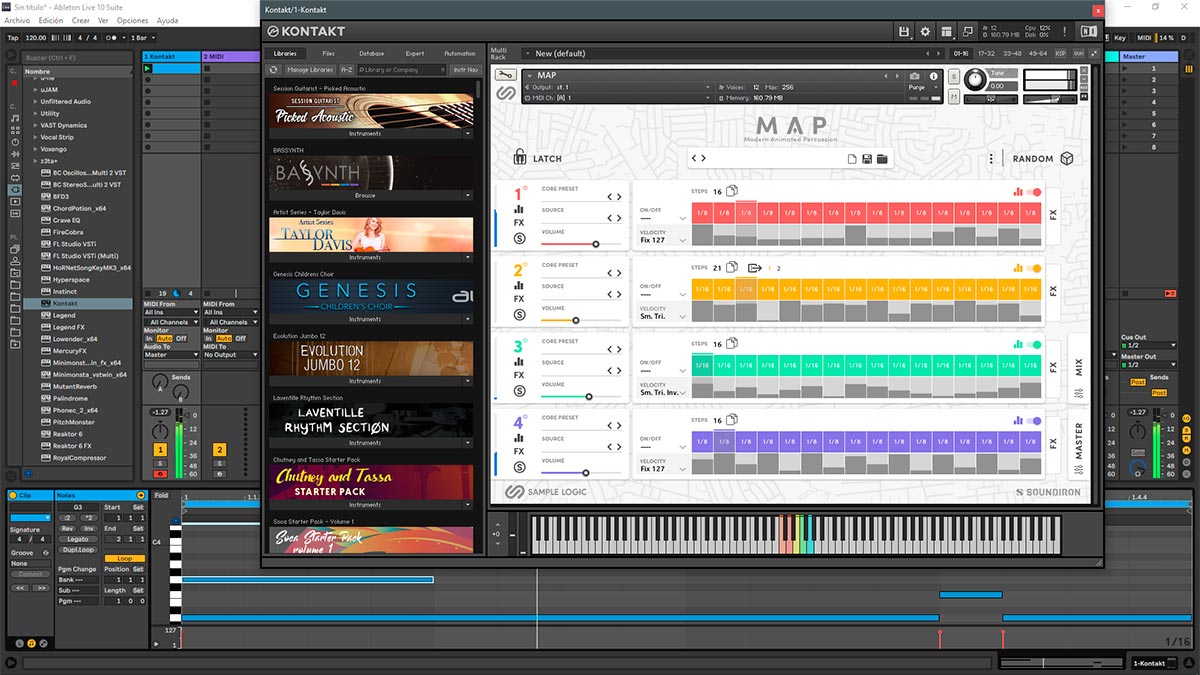Viewport: 1200px width, 675px height.
Task: Click solo S circle on lane 1
Action: tap(519, 238)
